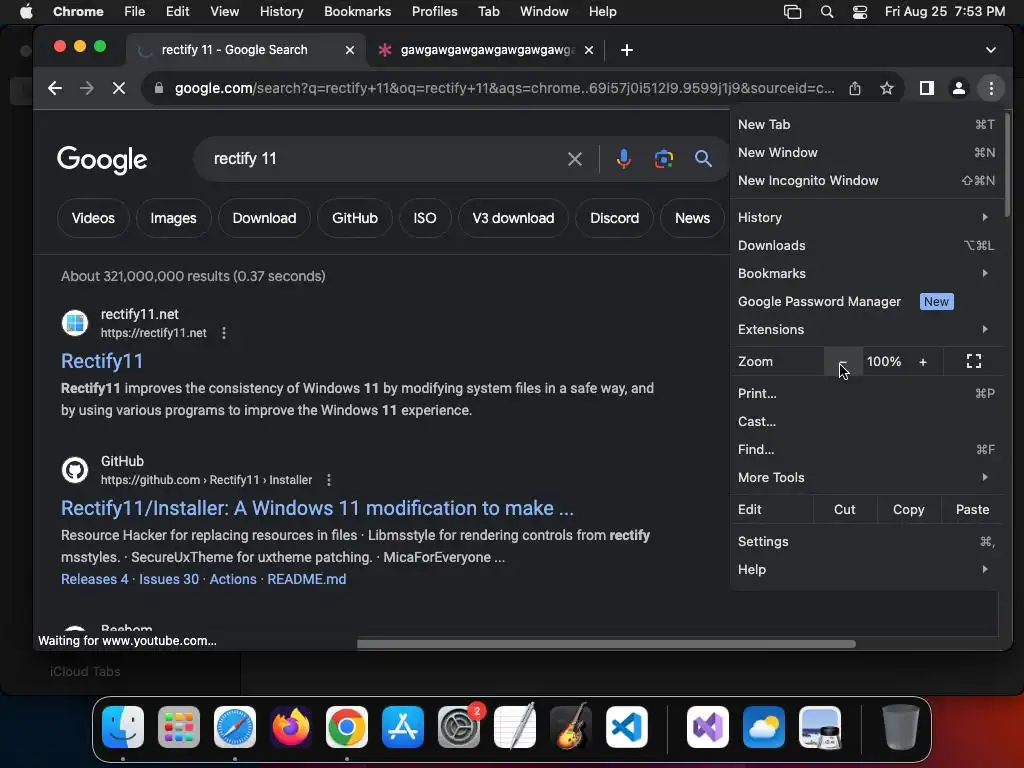Select Print... menu entry
Screen dimensions: 1024x768
click(867, 394)
